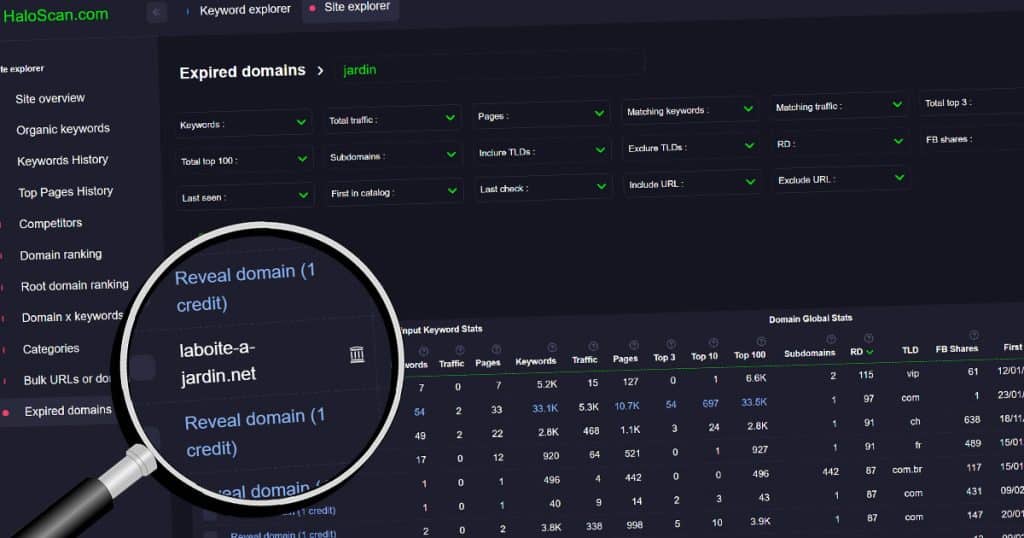Collapse the sidebar with the arrow button
The width and height of the screenshot is (1024, 538).
click(x=157, y=12)
